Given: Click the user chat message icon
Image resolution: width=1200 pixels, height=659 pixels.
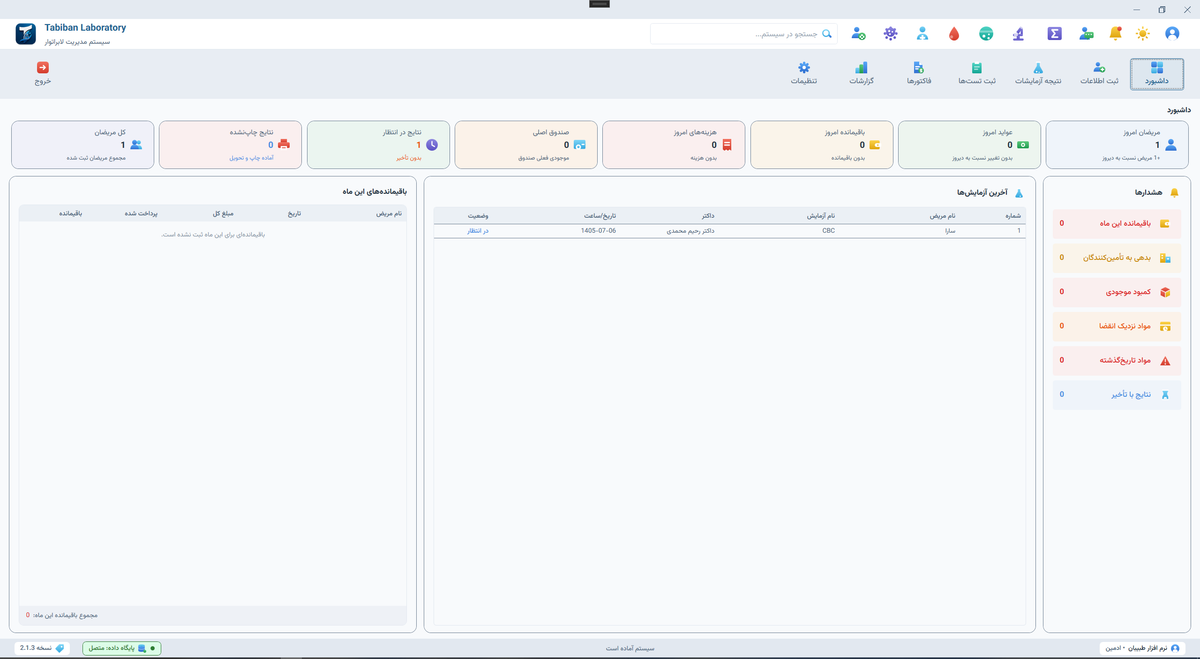Looking at the screenshot, I should coord(1086,34).
